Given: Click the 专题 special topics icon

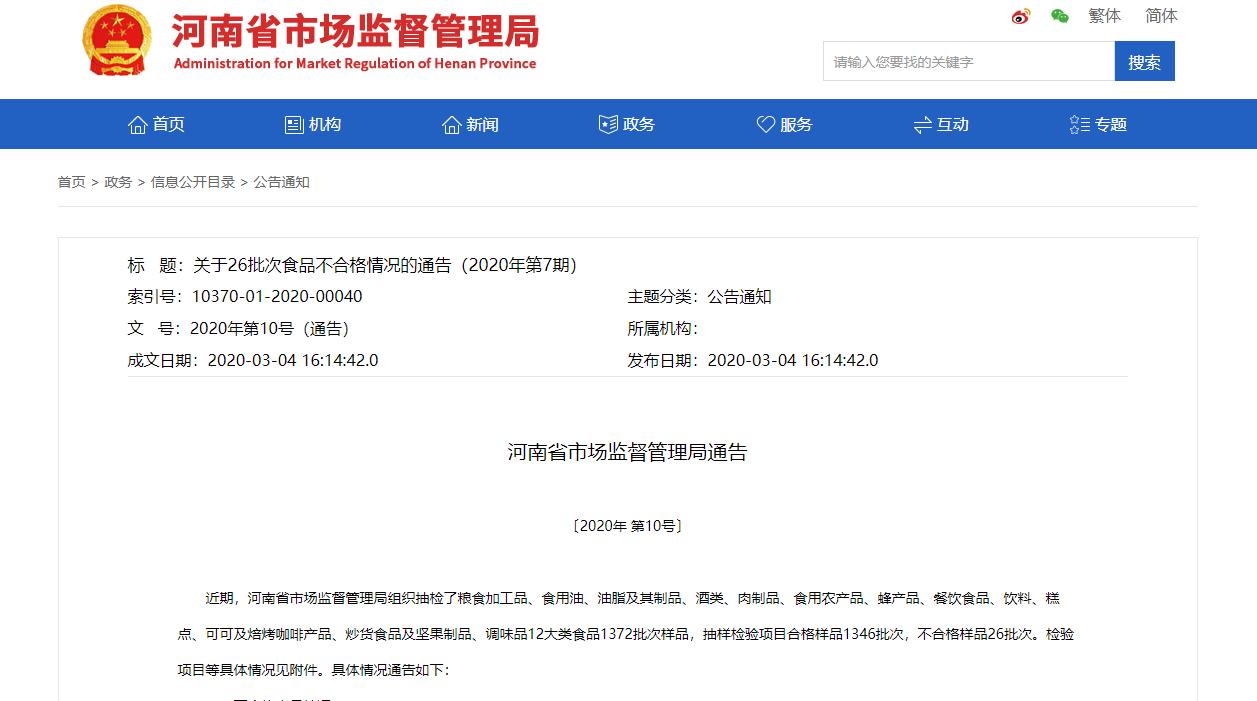Looking at the screenshot, I should (1078, 123).
